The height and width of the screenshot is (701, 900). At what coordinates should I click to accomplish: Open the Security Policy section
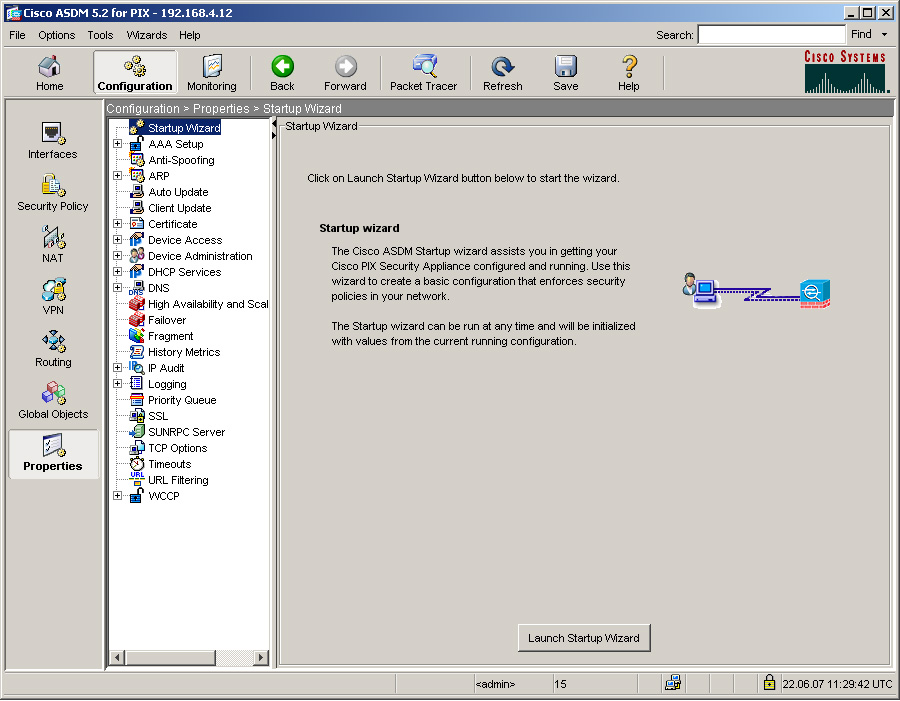[x=53, y=193]
